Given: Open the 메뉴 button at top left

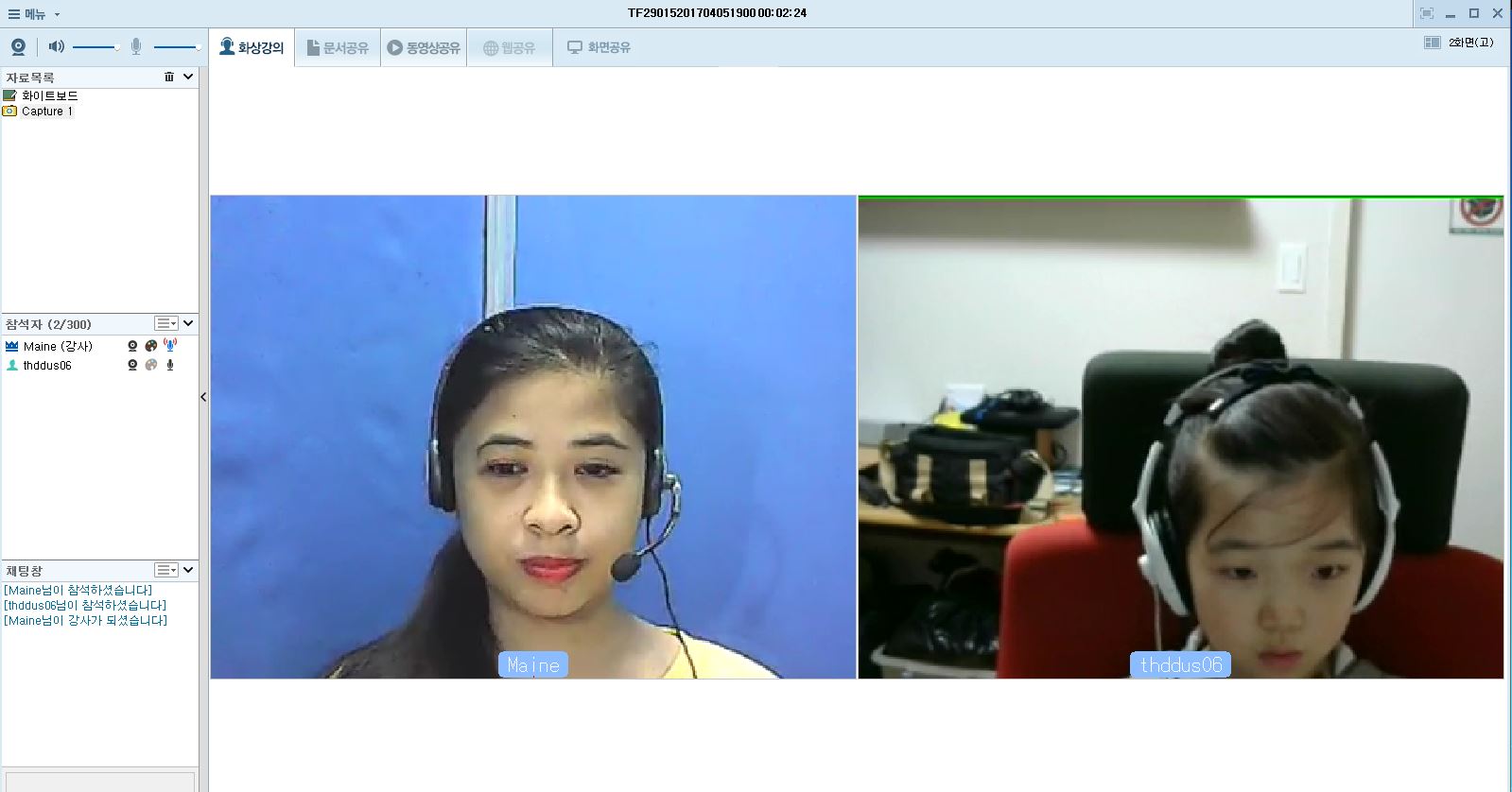Looking at the screenshot, I should pos(34,14).
